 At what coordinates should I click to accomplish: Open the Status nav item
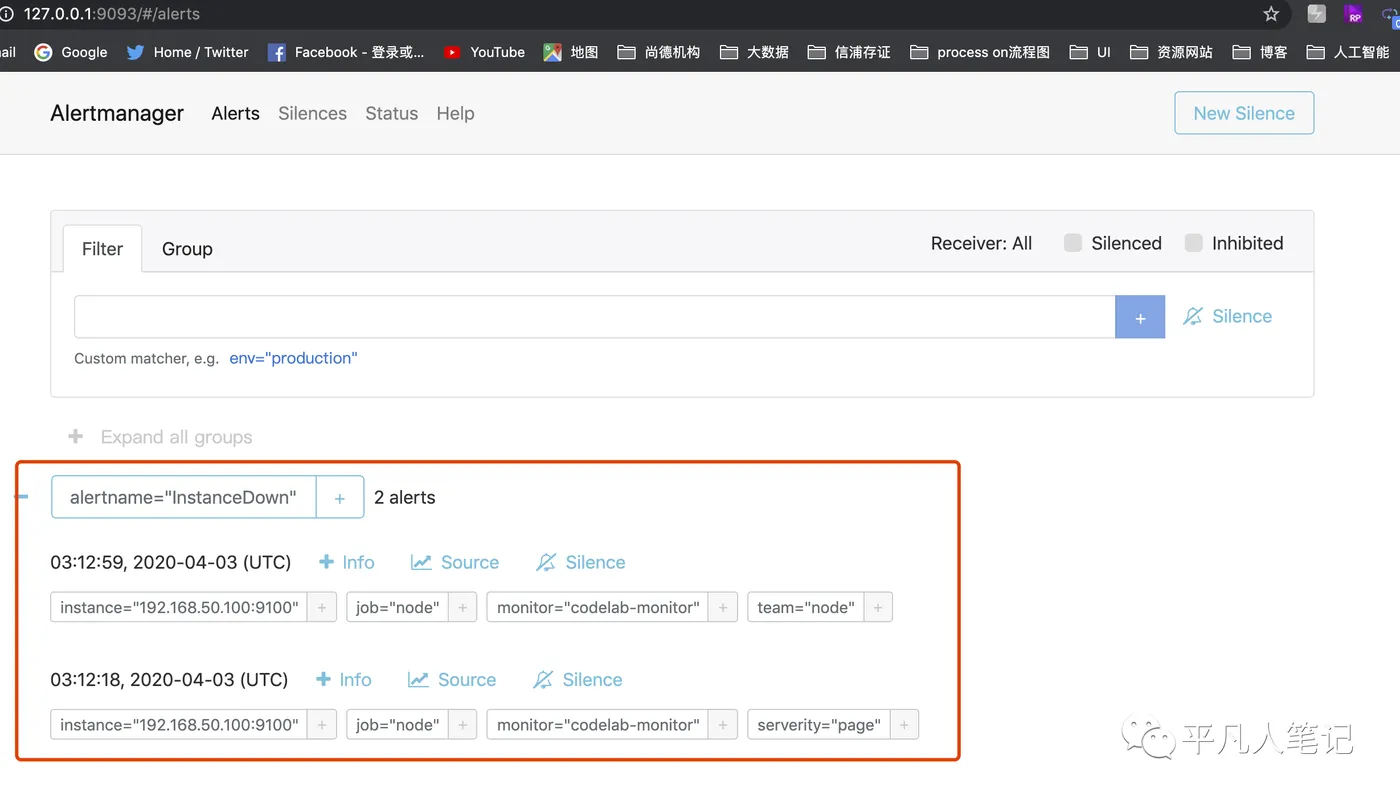392,113
